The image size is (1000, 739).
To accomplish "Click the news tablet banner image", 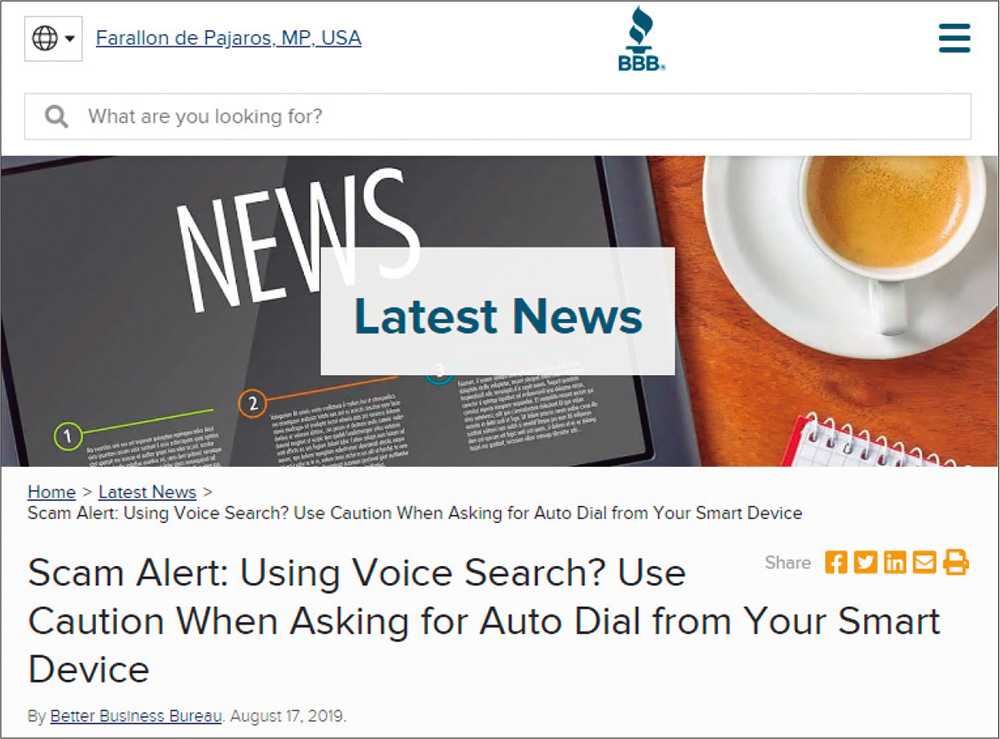I will click(499, 311).
